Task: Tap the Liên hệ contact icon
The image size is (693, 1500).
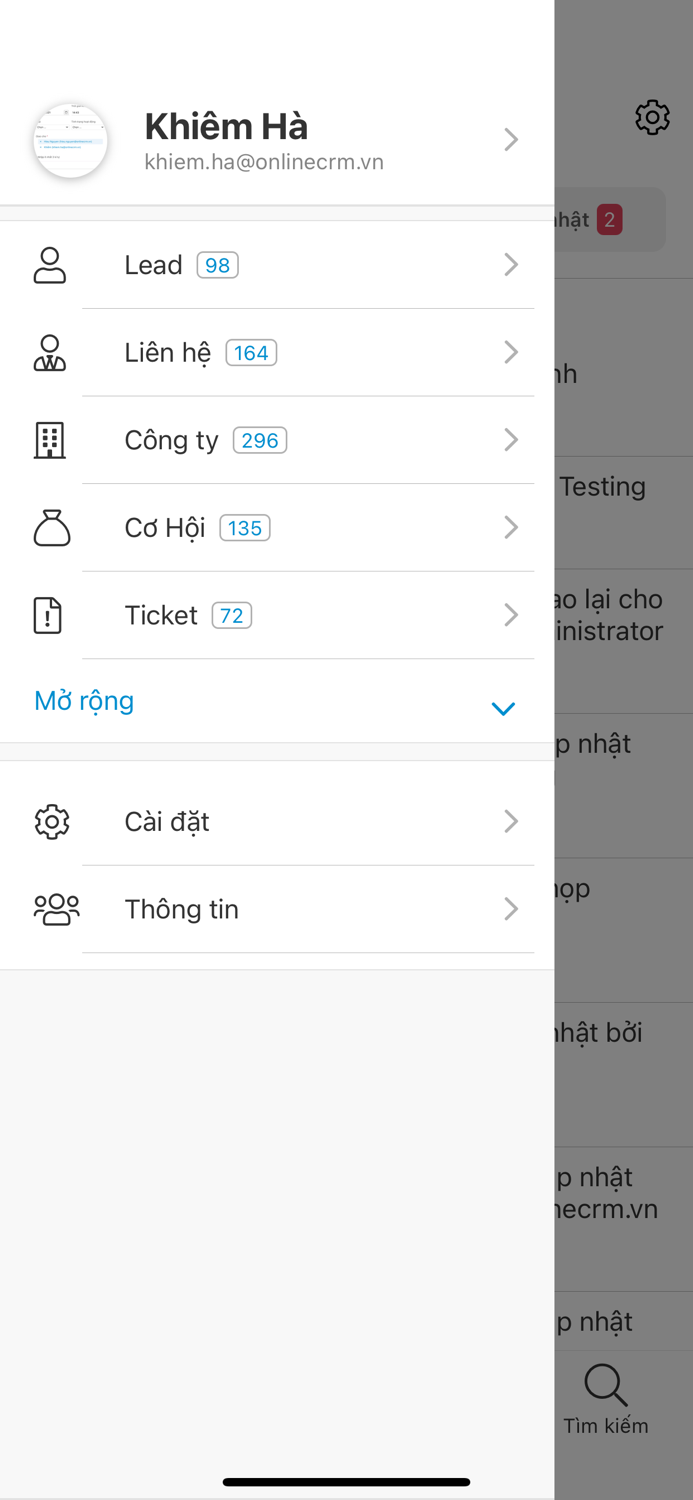Action: coord(51,352)
